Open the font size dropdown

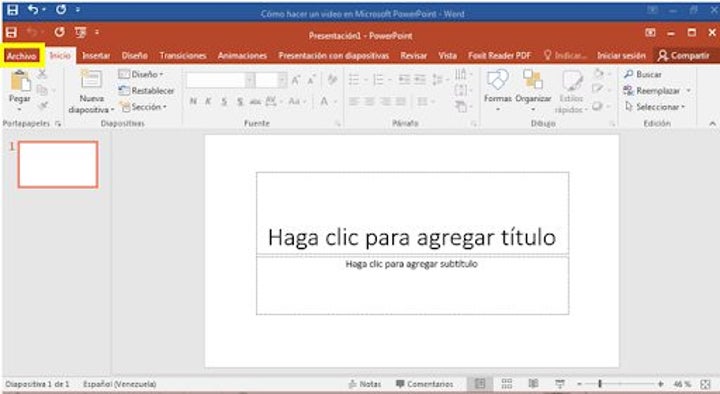(x=282, y=80)
